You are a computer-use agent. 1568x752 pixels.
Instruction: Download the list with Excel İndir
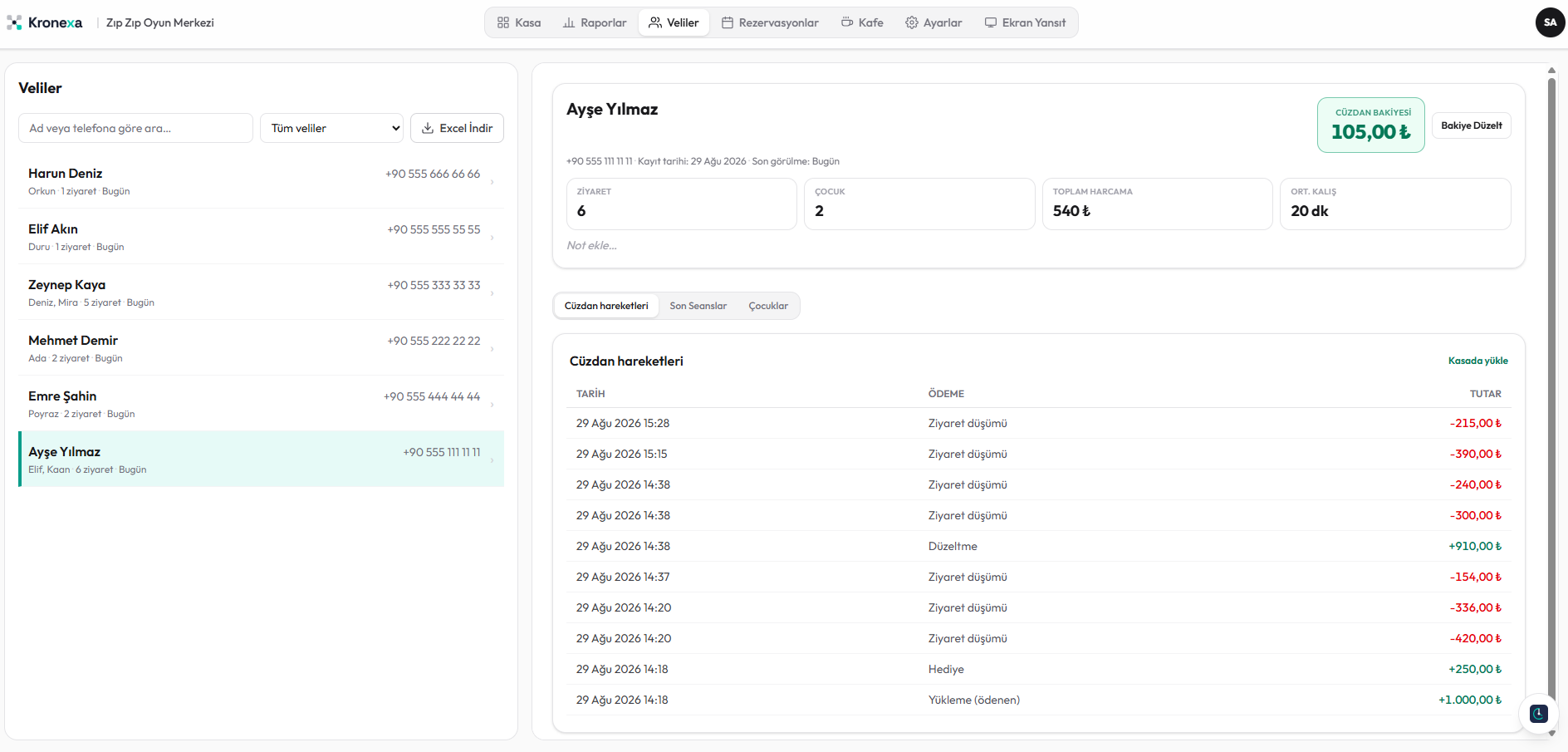457,128
